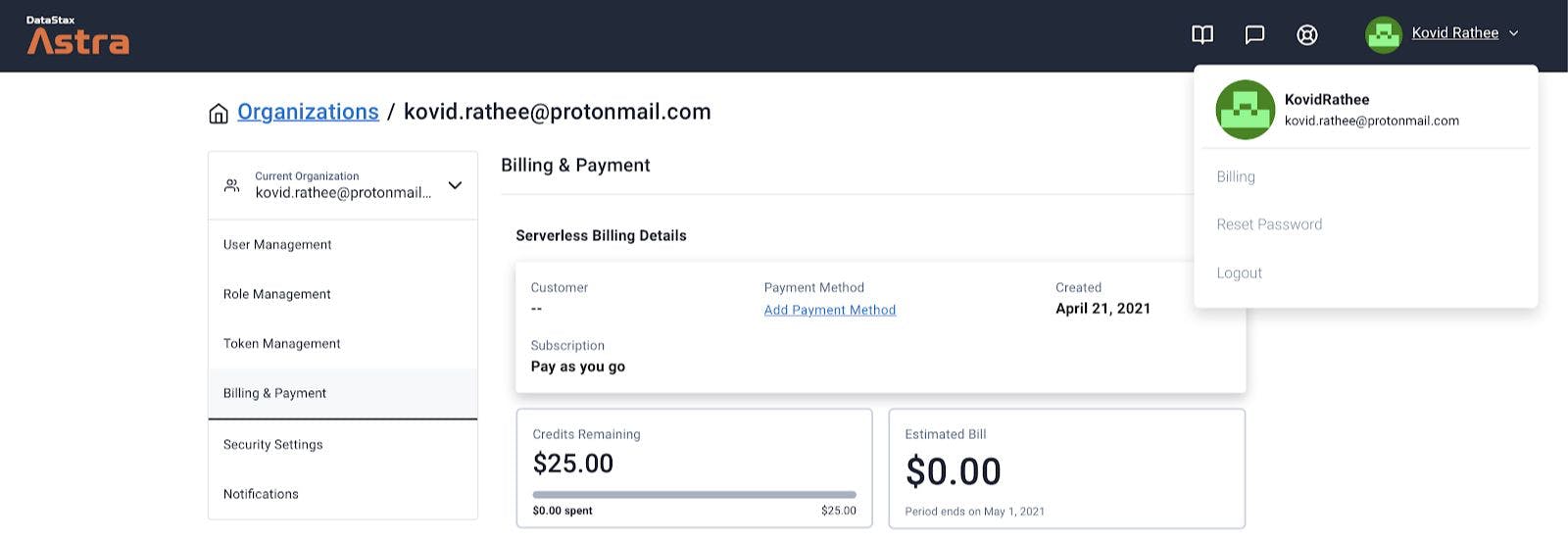Viewport: 1568px width, 542px height.
Task: Open Role Management section
Action: (276, 294)
